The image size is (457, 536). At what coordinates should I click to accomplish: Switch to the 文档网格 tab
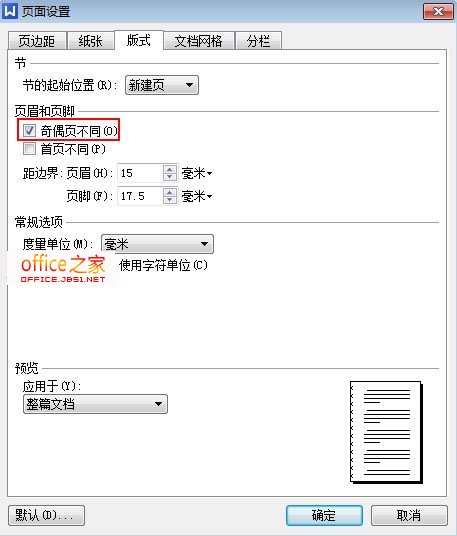tap(199, 41)
